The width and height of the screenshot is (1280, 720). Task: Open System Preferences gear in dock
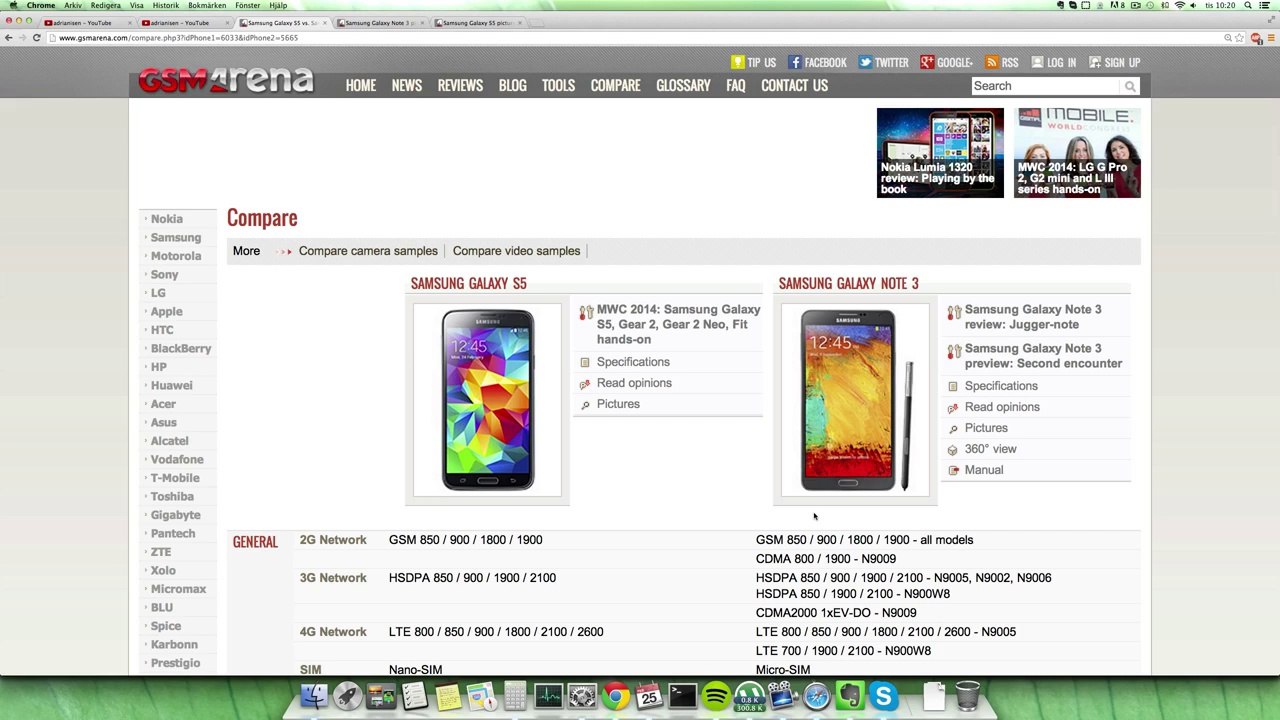click(582, 696)
